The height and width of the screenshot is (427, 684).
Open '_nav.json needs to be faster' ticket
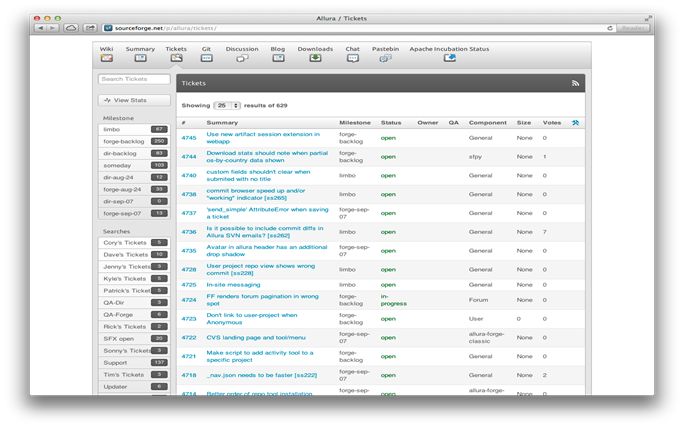[262, 375]
